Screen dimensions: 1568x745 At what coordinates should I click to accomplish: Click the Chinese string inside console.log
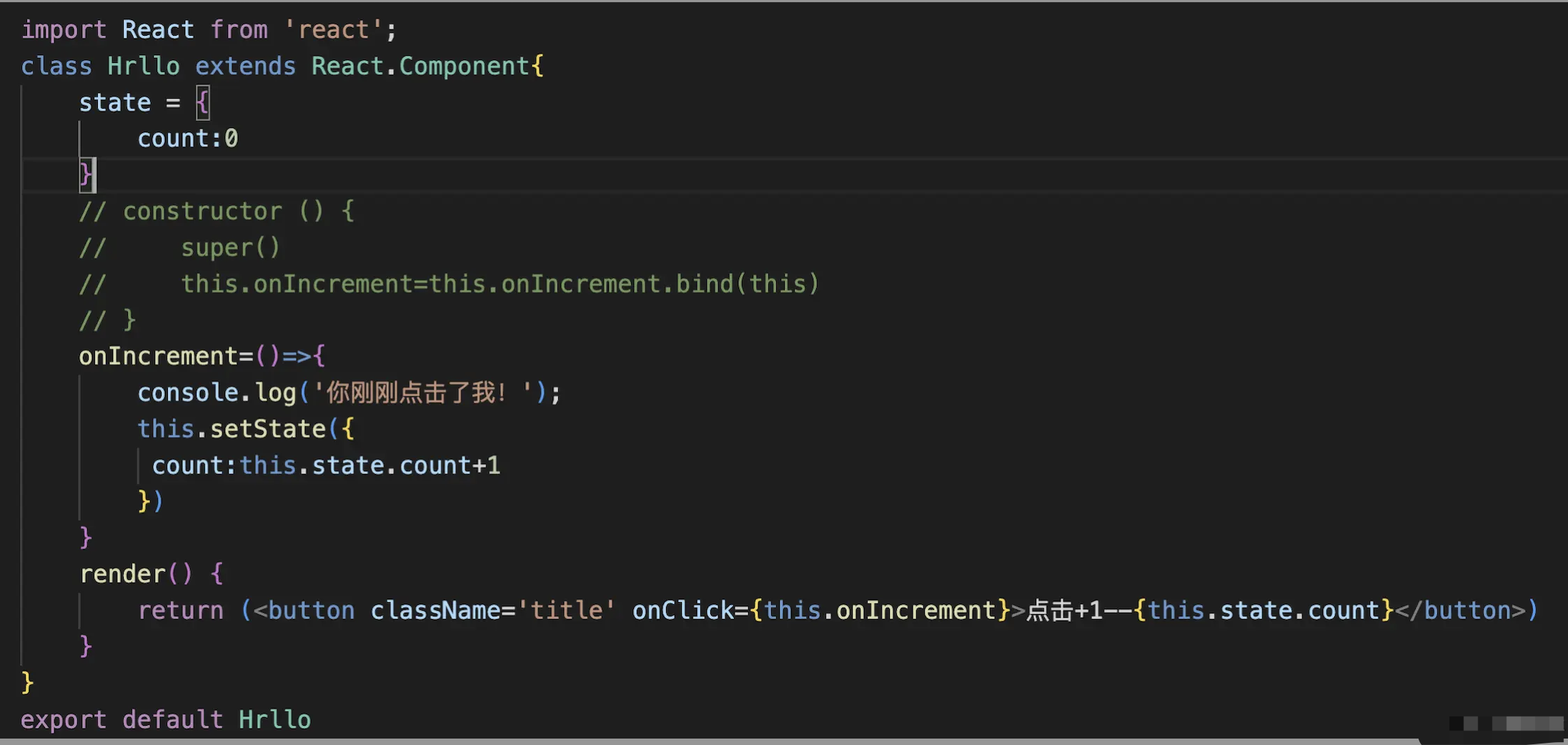(x=422, y=393)
